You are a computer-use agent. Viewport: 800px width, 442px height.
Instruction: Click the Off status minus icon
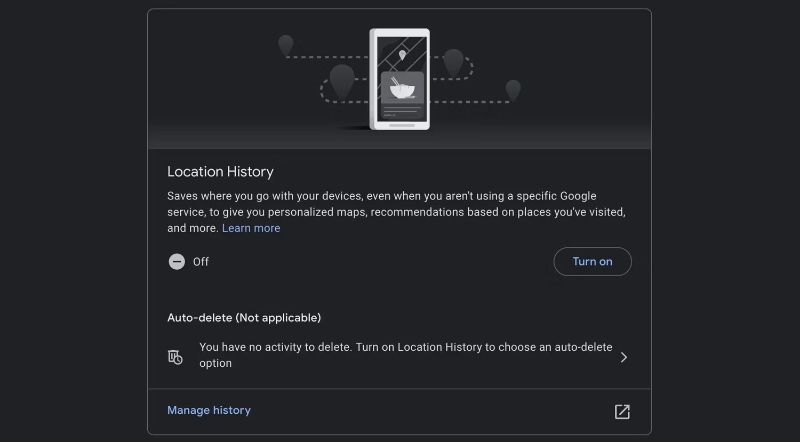pos(177,262)
